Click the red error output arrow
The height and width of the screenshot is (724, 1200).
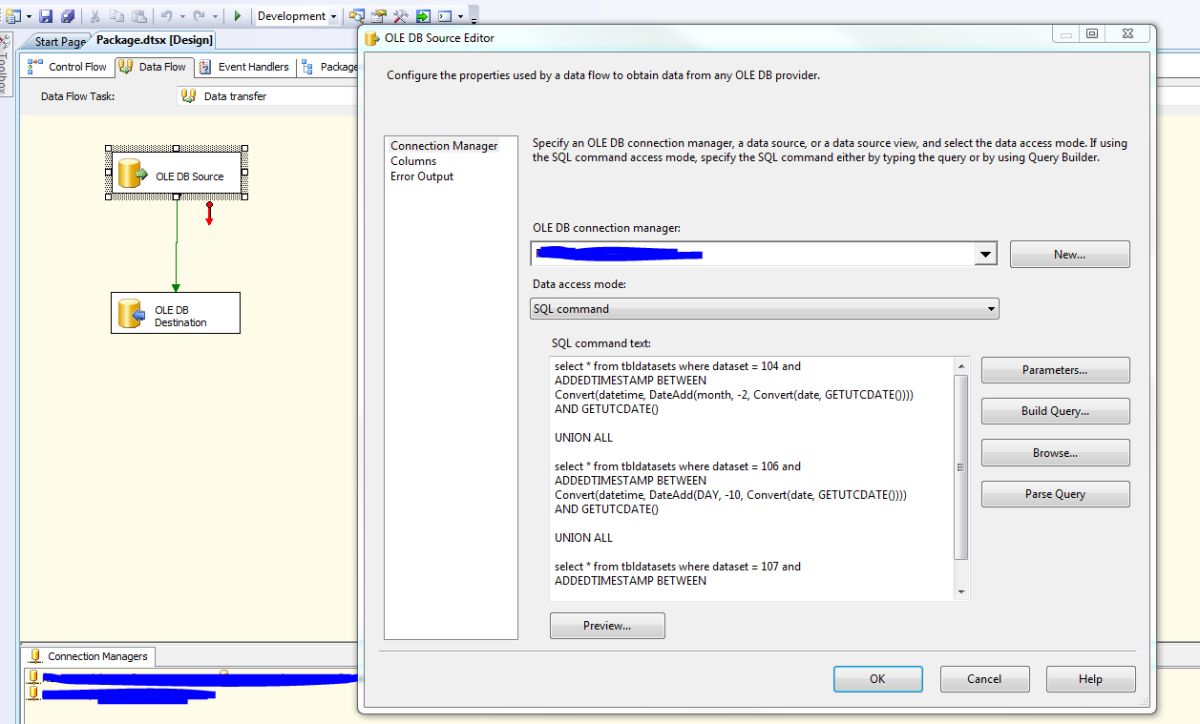(209, 213)
